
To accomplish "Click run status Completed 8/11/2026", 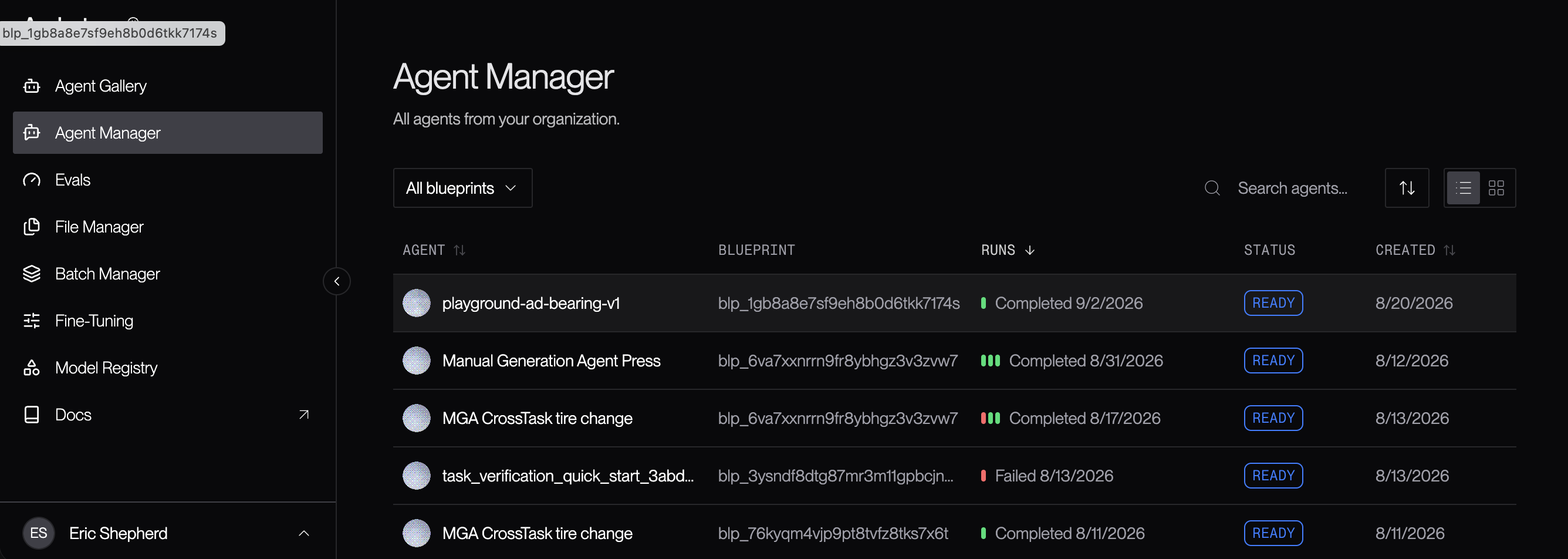I will pyautogui.click(x=1069, y=533).
